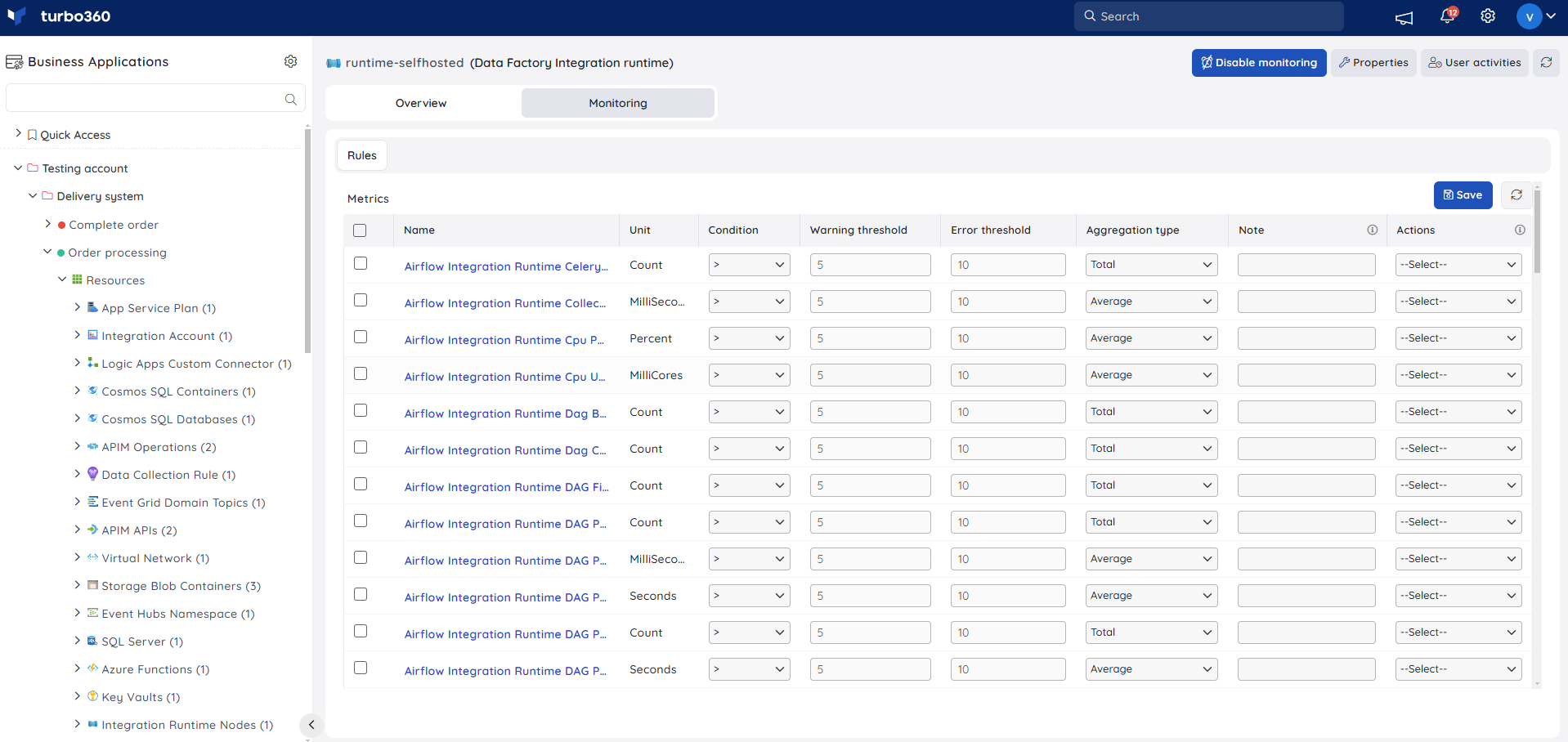The image size is (1568, 742).
Task: Click the sidebar search magnifier icon
Action: coord(290,99)
